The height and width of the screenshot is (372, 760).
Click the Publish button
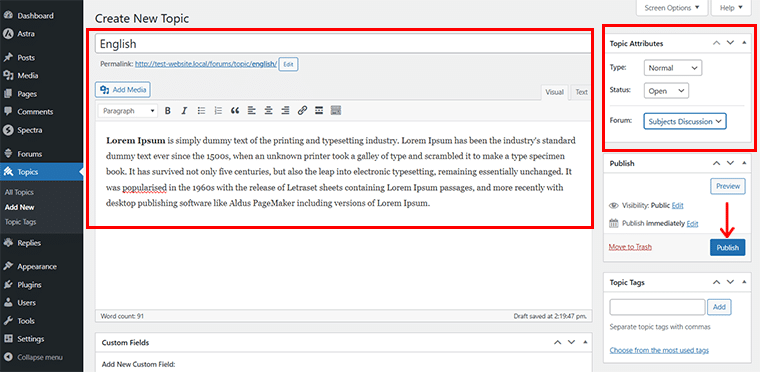tap(728, 247)
